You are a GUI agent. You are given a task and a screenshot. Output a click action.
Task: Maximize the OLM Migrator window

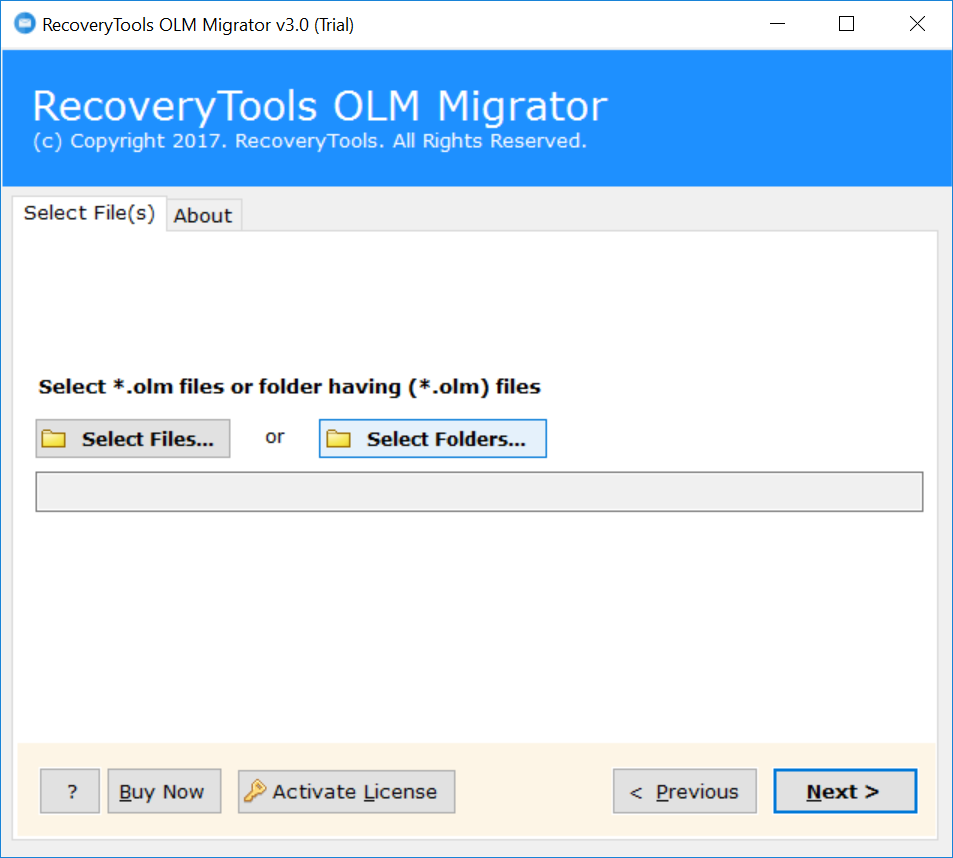click(x=846, y=24)
